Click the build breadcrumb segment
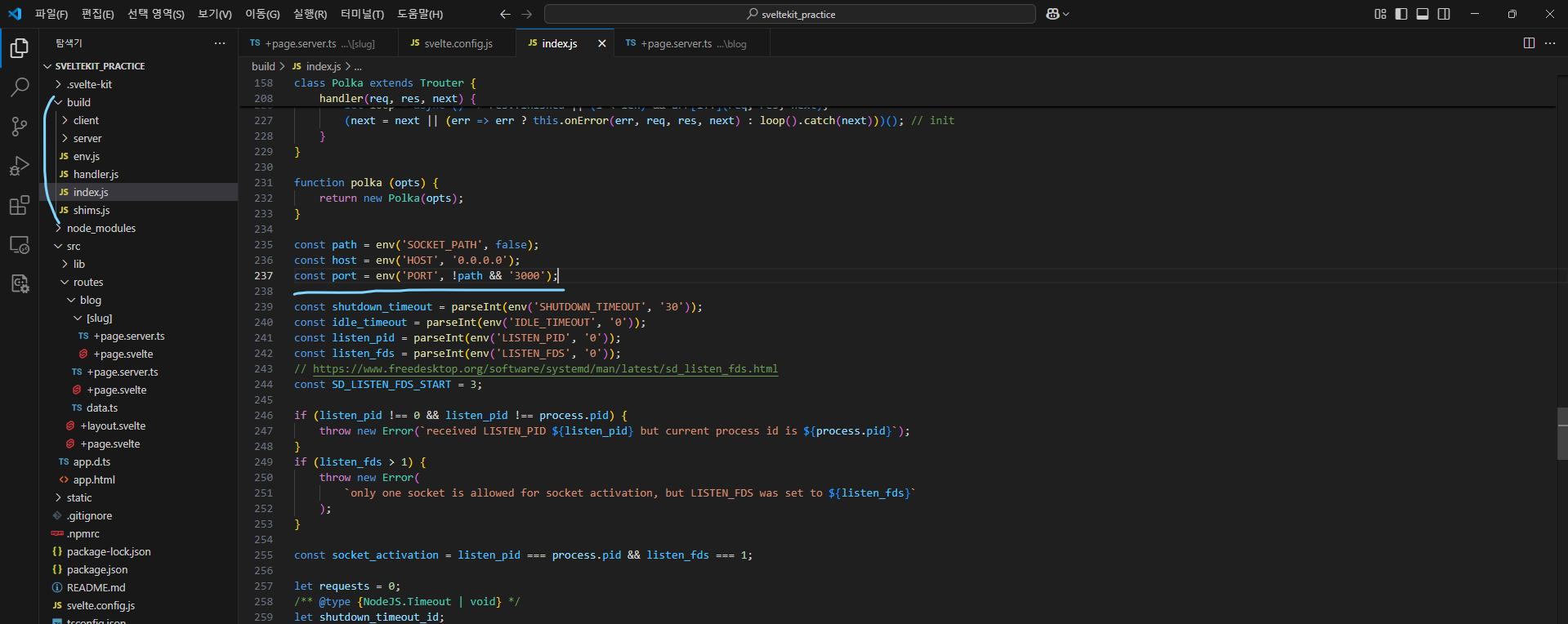The height and width of the screenshot is (624, 1568). click(263, 66)
